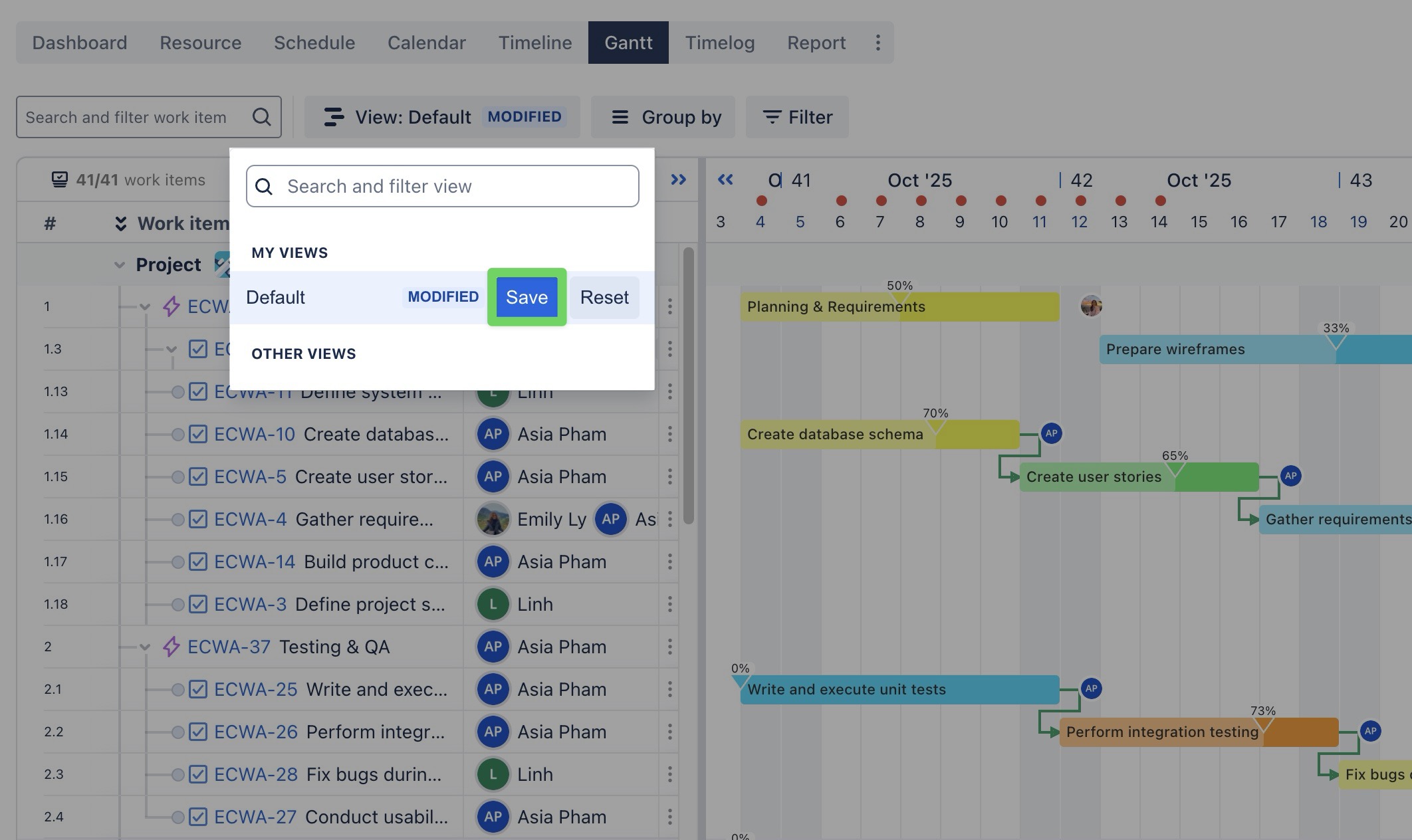The image size is (1412, 840).
Task: Focus the Search and filter view field
Action: tap(459, 186)
